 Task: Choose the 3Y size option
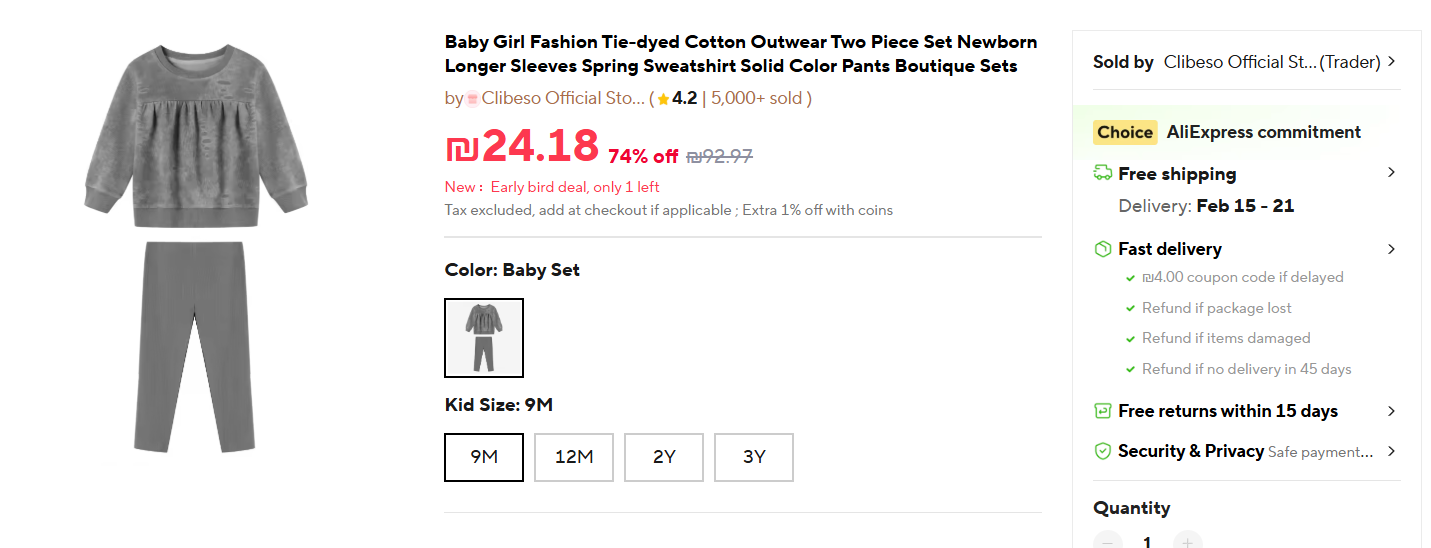754,457
